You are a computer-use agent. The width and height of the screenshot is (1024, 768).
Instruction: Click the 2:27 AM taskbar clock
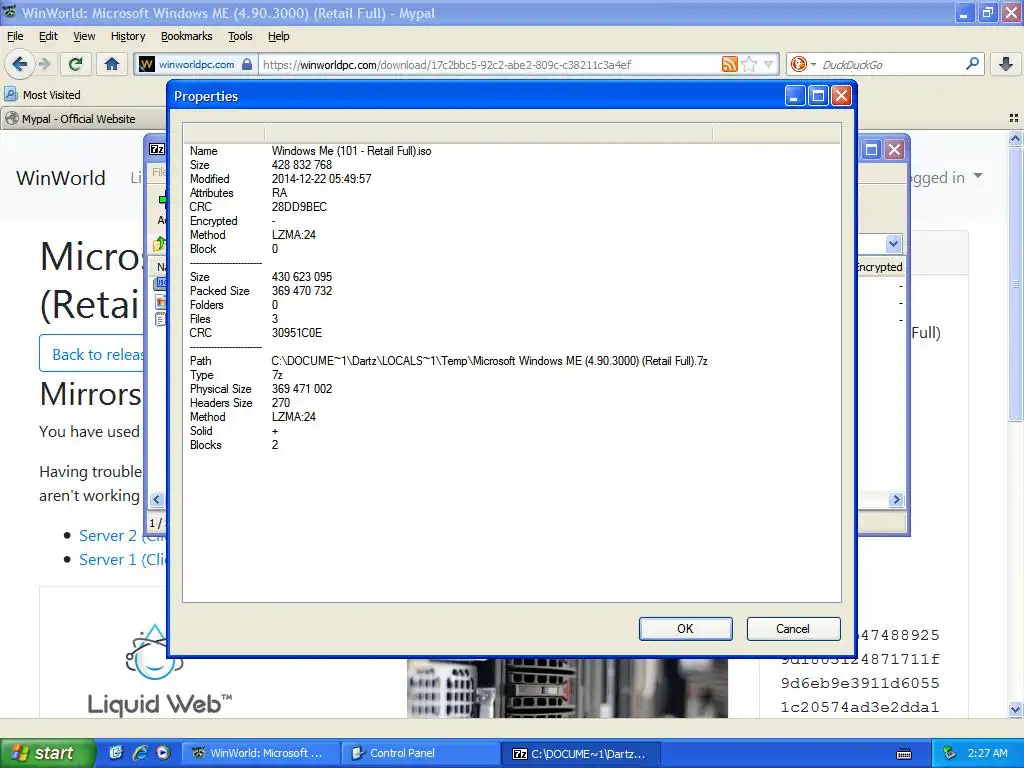click(987, 753)
